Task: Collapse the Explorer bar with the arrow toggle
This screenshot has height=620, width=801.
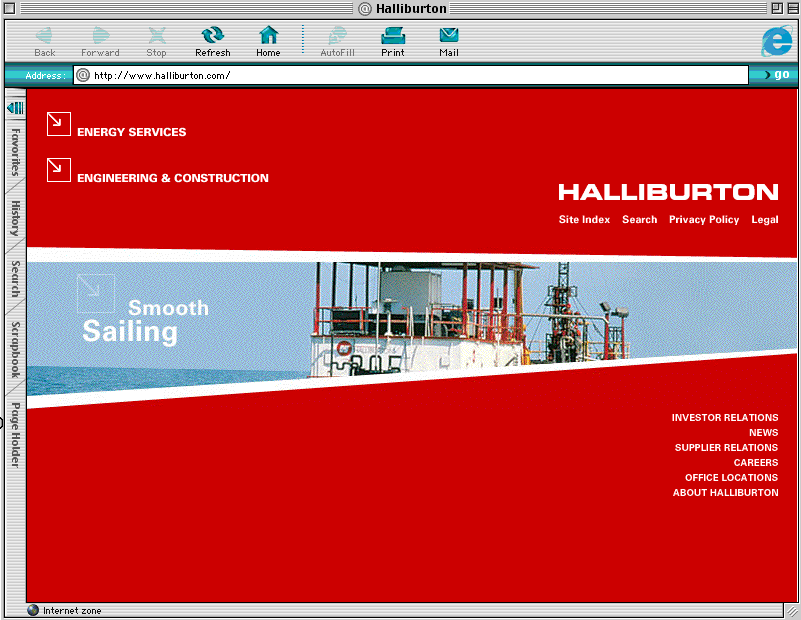Action: tap(15, 108)
